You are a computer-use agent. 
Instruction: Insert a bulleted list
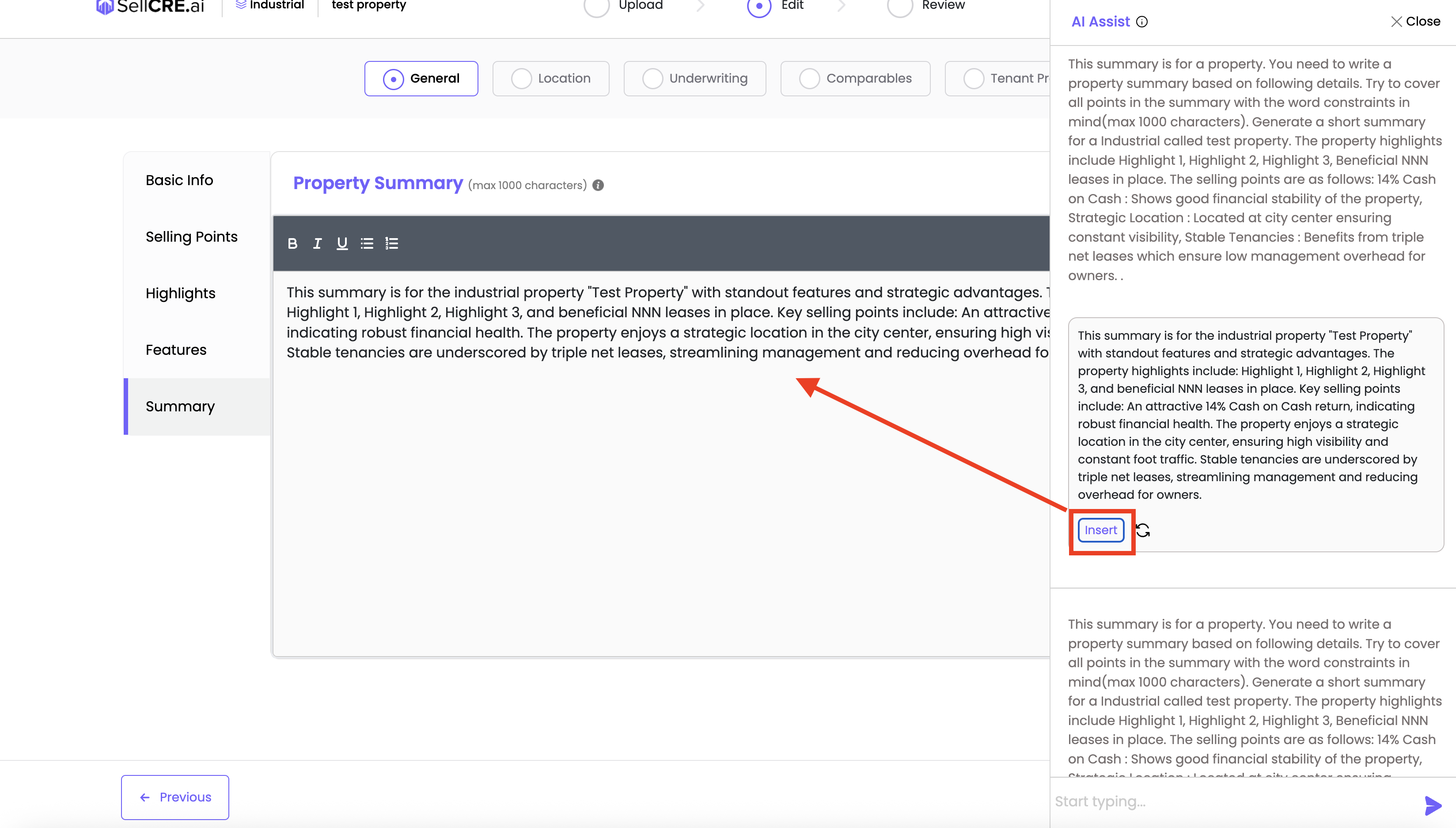point(367,243)
